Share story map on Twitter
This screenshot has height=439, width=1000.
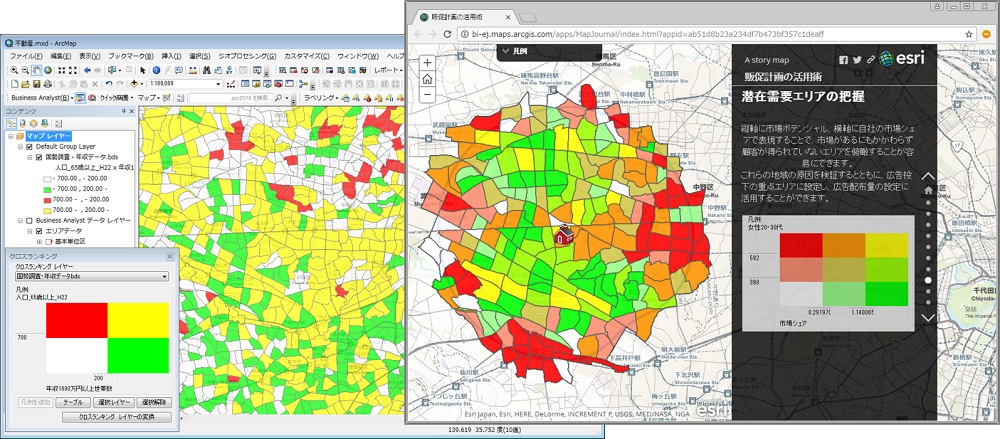coord(857,59)
